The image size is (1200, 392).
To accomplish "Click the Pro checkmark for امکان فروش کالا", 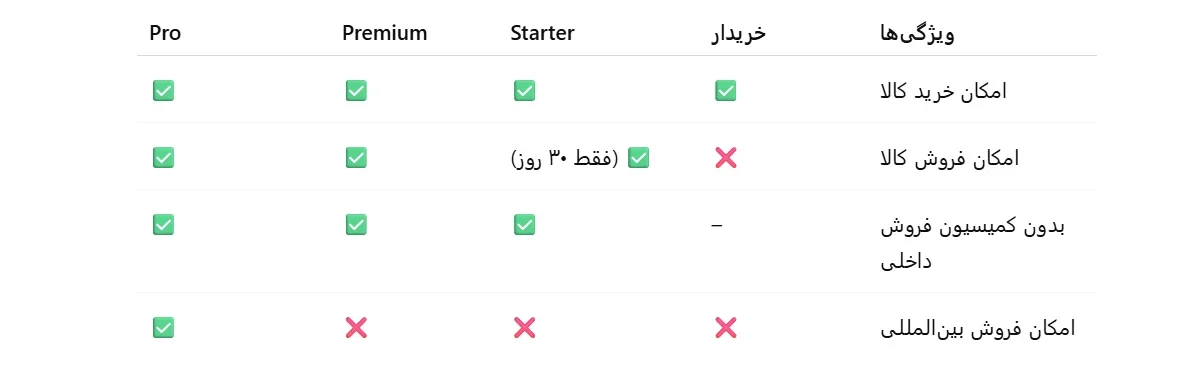I will [x=163, y=157].
